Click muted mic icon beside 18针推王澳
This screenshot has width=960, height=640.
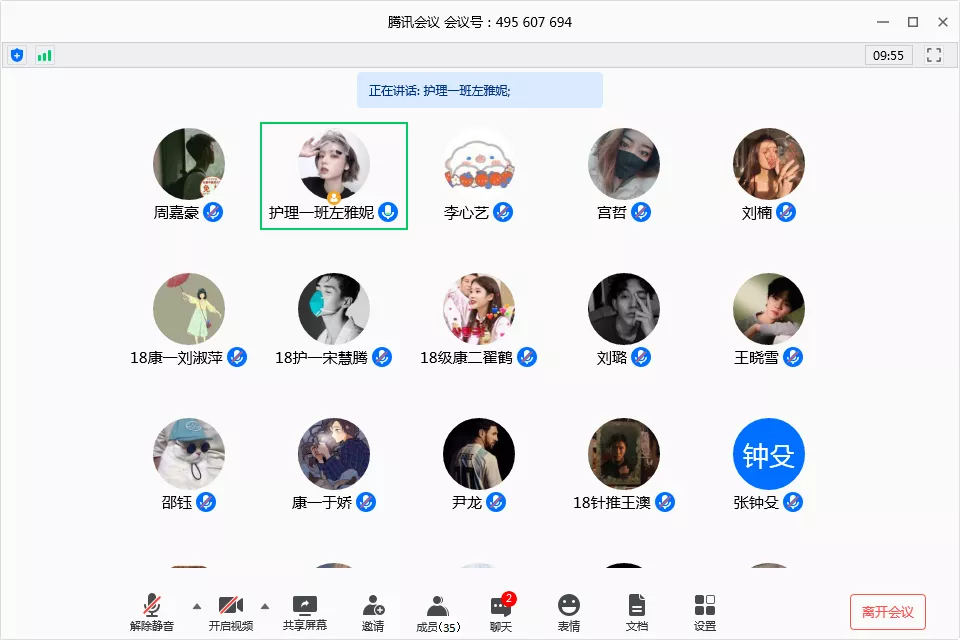(x=665, y=502)
